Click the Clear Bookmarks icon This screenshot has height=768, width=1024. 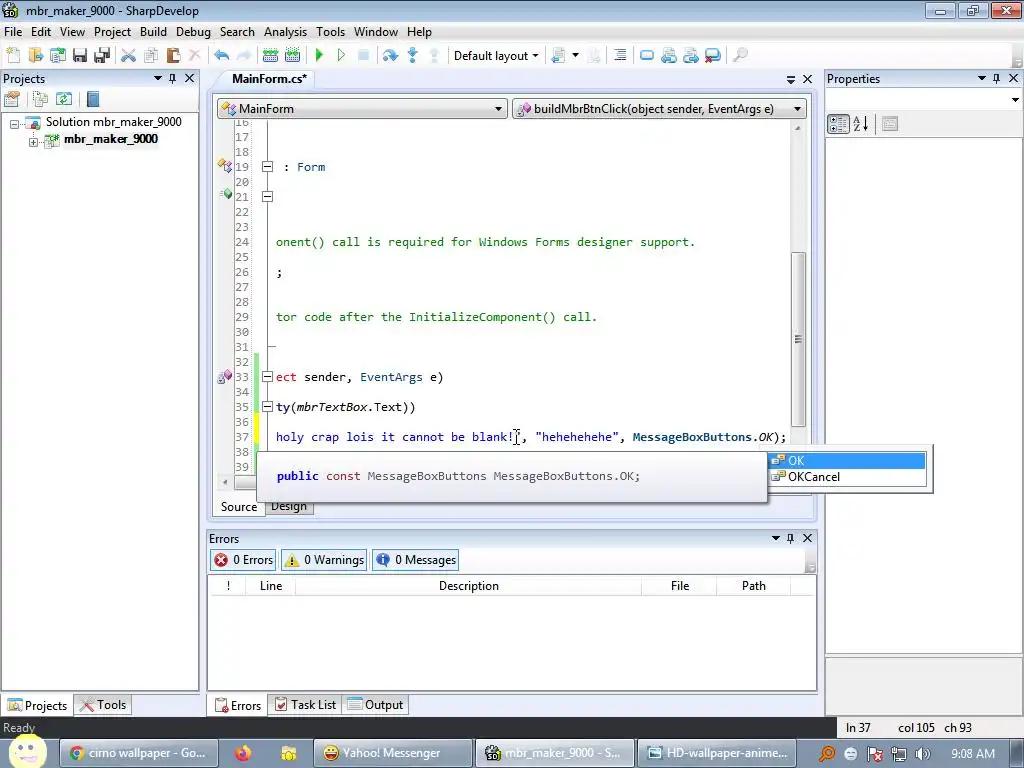713,56
